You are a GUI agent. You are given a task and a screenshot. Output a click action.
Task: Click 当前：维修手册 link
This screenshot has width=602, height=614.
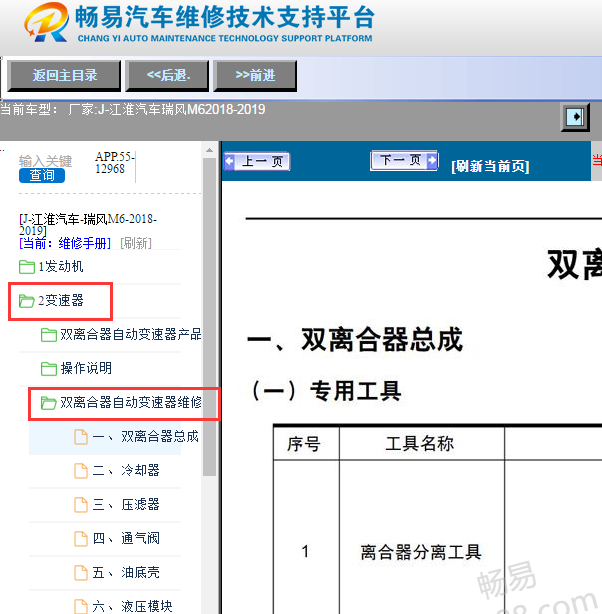pos(65,244)
